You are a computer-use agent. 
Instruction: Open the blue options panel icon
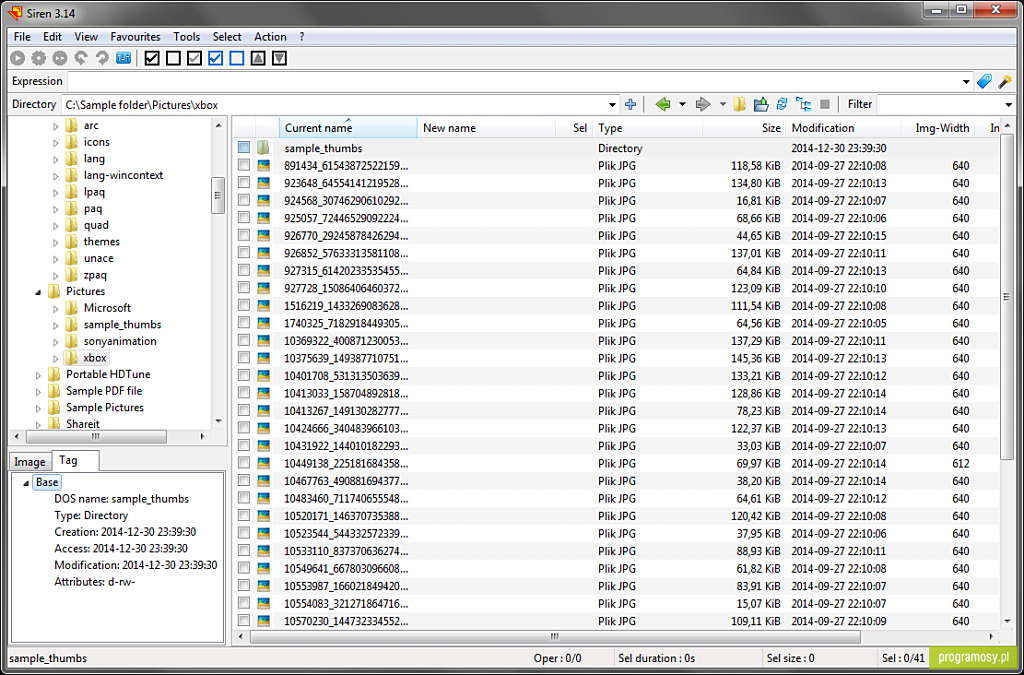pyautogui.click(x=123, y=58)
